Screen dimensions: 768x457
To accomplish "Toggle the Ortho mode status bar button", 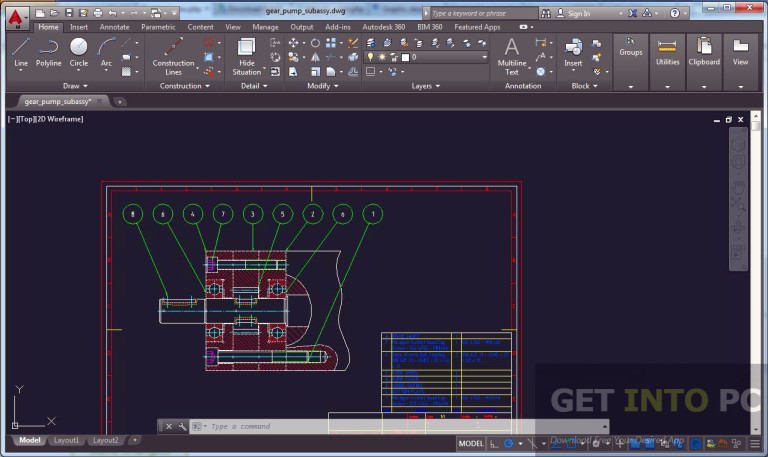I will 494,444.
